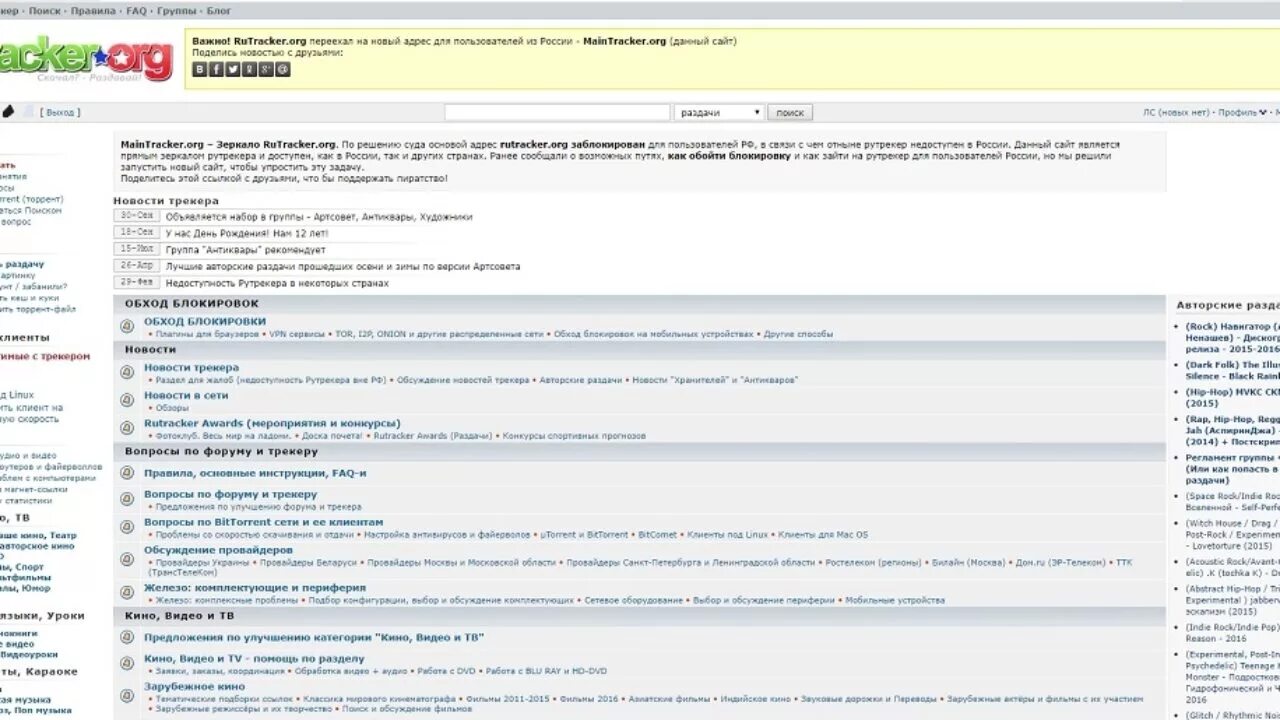Viewport: 1280px width, 720px height.
Task: Open VPN сервисы subforum
Action: point(296,334)
